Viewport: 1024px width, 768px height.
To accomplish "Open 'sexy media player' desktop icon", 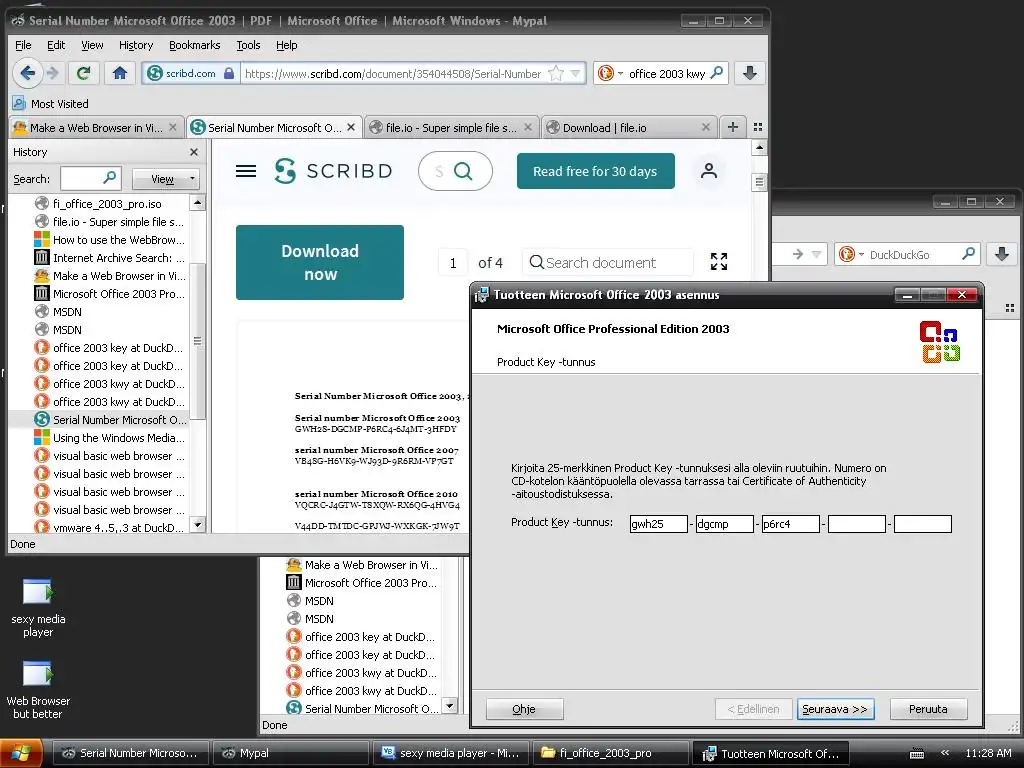I will click(38, 607).
